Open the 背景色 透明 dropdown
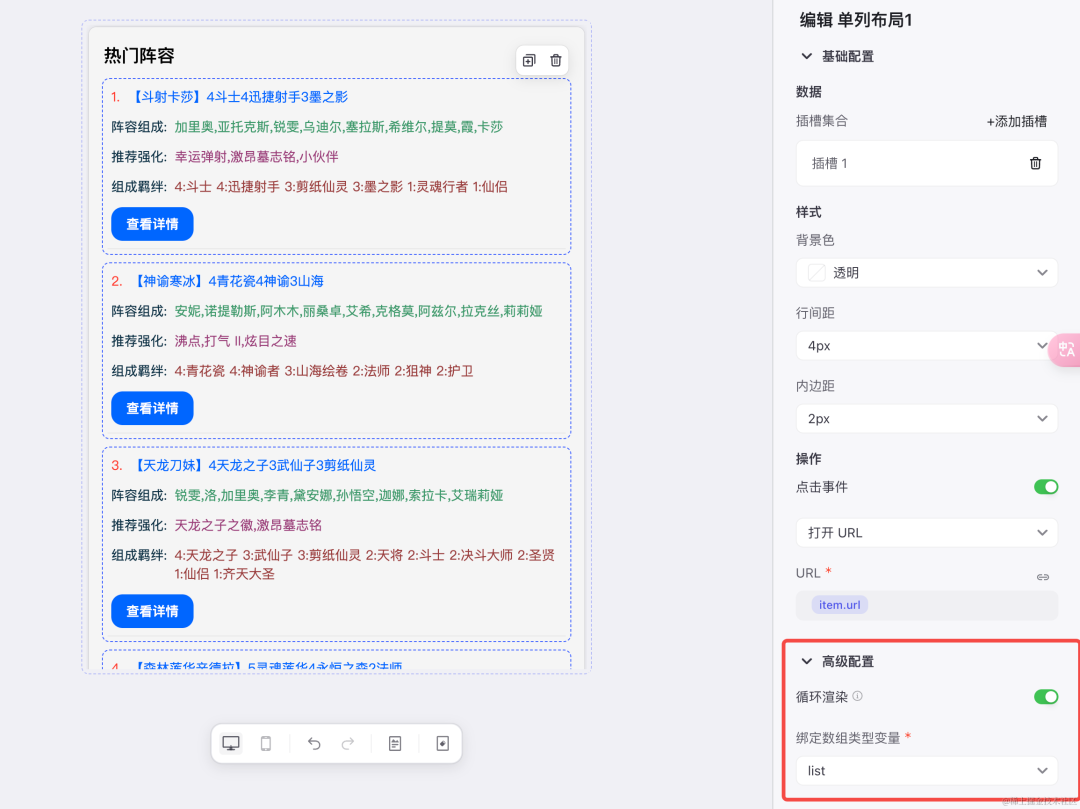1080x809 pixels. [x=926, y=273]
